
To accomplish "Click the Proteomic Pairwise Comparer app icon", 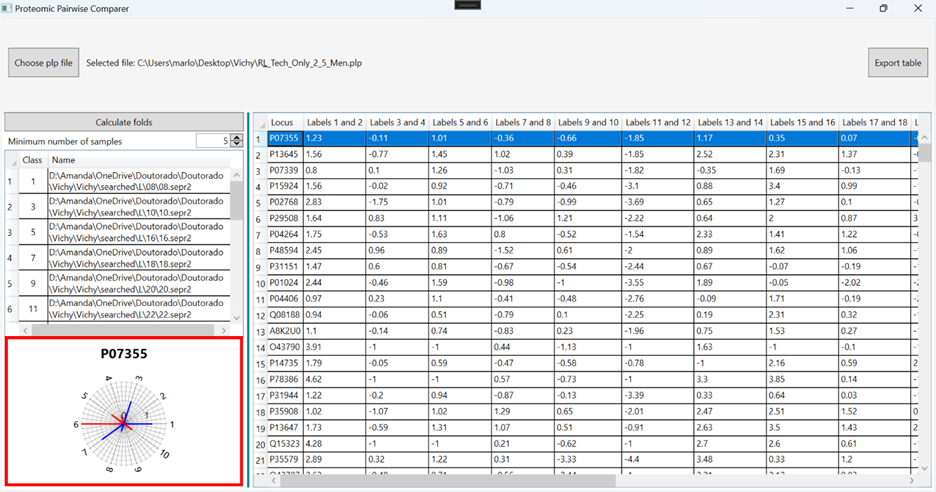I will tap(7, 8).
